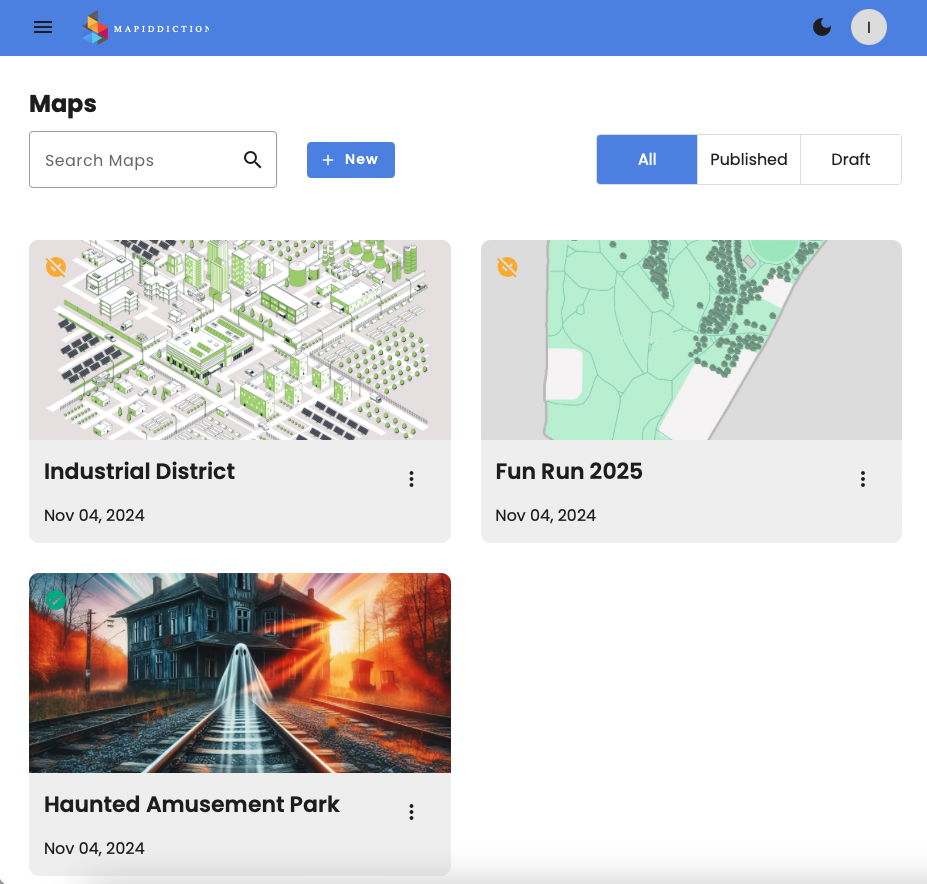Open the user avatar profile menu
This screenshot has height=884, width=927.
pyautogui.click(x=868, y=27)
